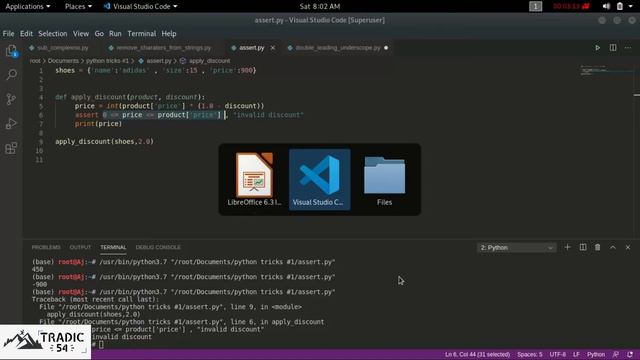The height and width of the screenshot is (360, 640).
Task: Switch to the Problems panel tab
Action: click(46, 247)
